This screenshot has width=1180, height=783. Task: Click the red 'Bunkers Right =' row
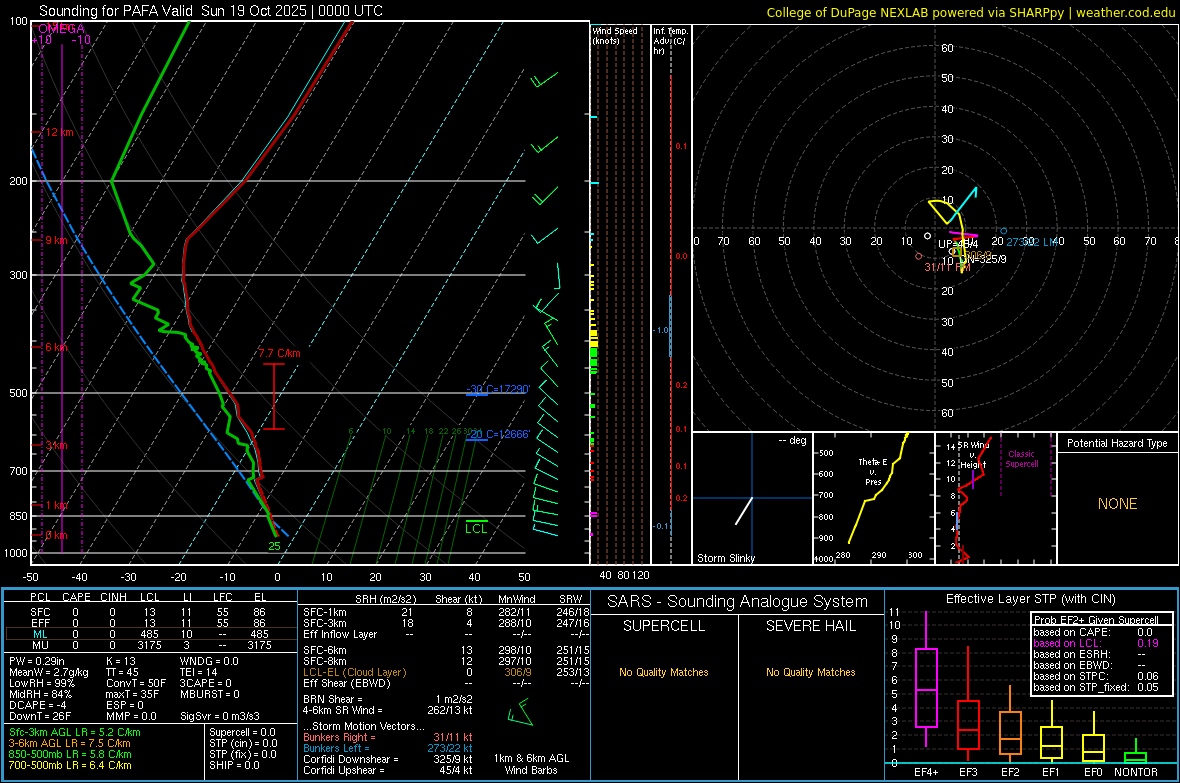tap(388, 738)
